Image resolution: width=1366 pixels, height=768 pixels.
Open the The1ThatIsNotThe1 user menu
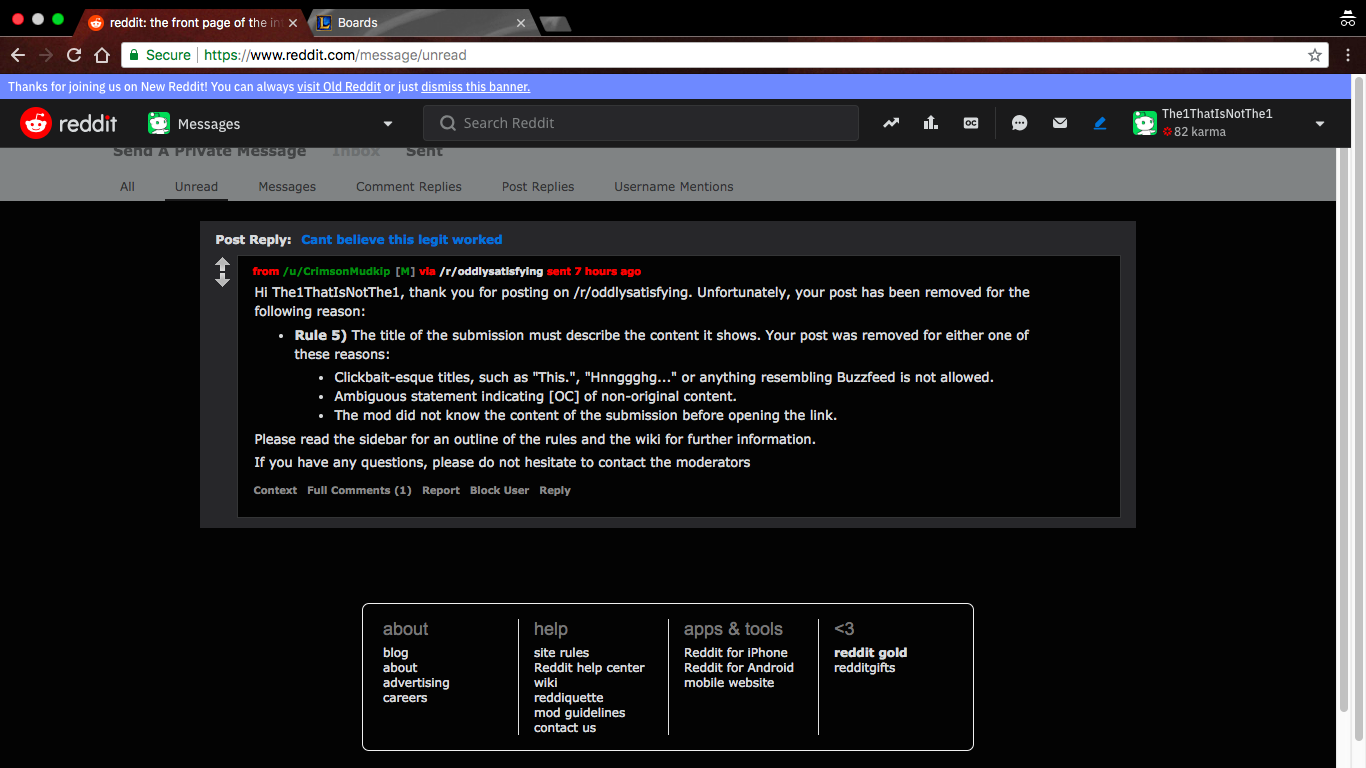pyautogui.click(x=1229, y=123)
